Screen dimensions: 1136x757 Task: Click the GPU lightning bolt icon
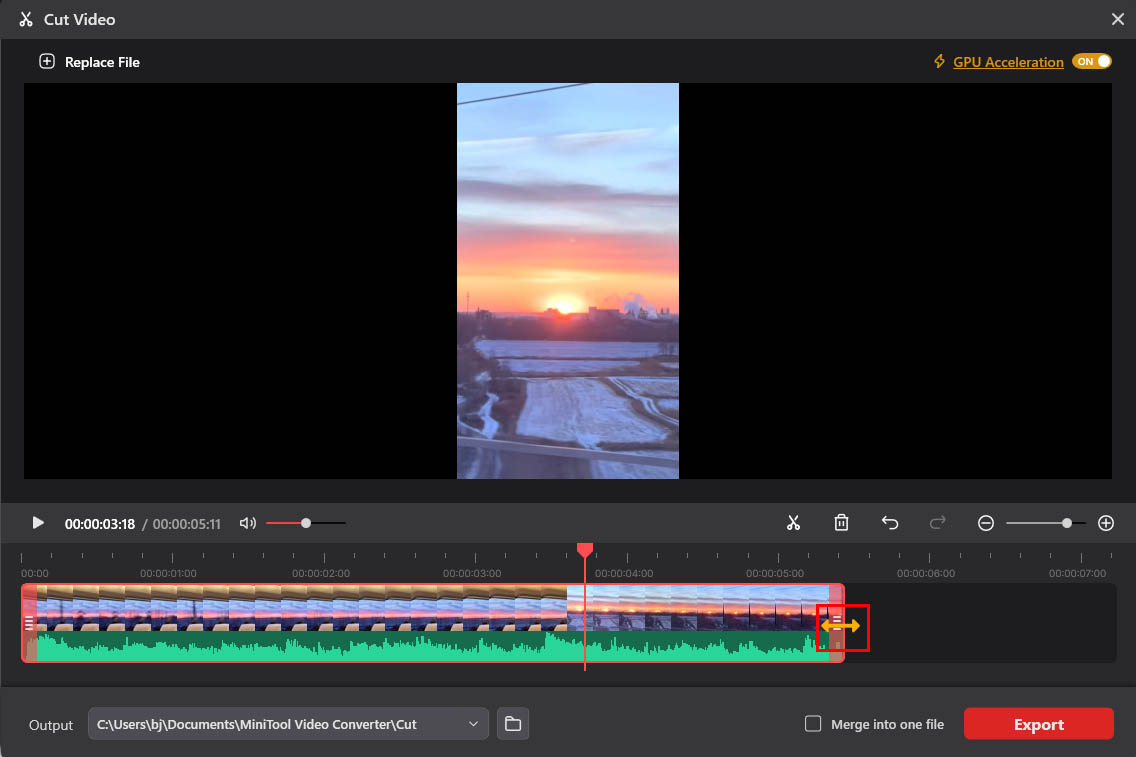(x=940, y=62)
